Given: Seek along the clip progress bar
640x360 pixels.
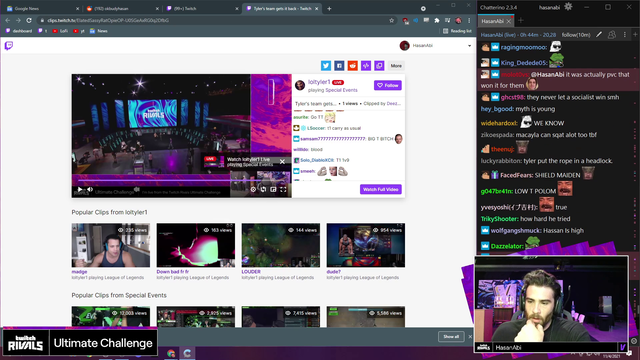Looking at the screenshot, I should pos(181,180).
